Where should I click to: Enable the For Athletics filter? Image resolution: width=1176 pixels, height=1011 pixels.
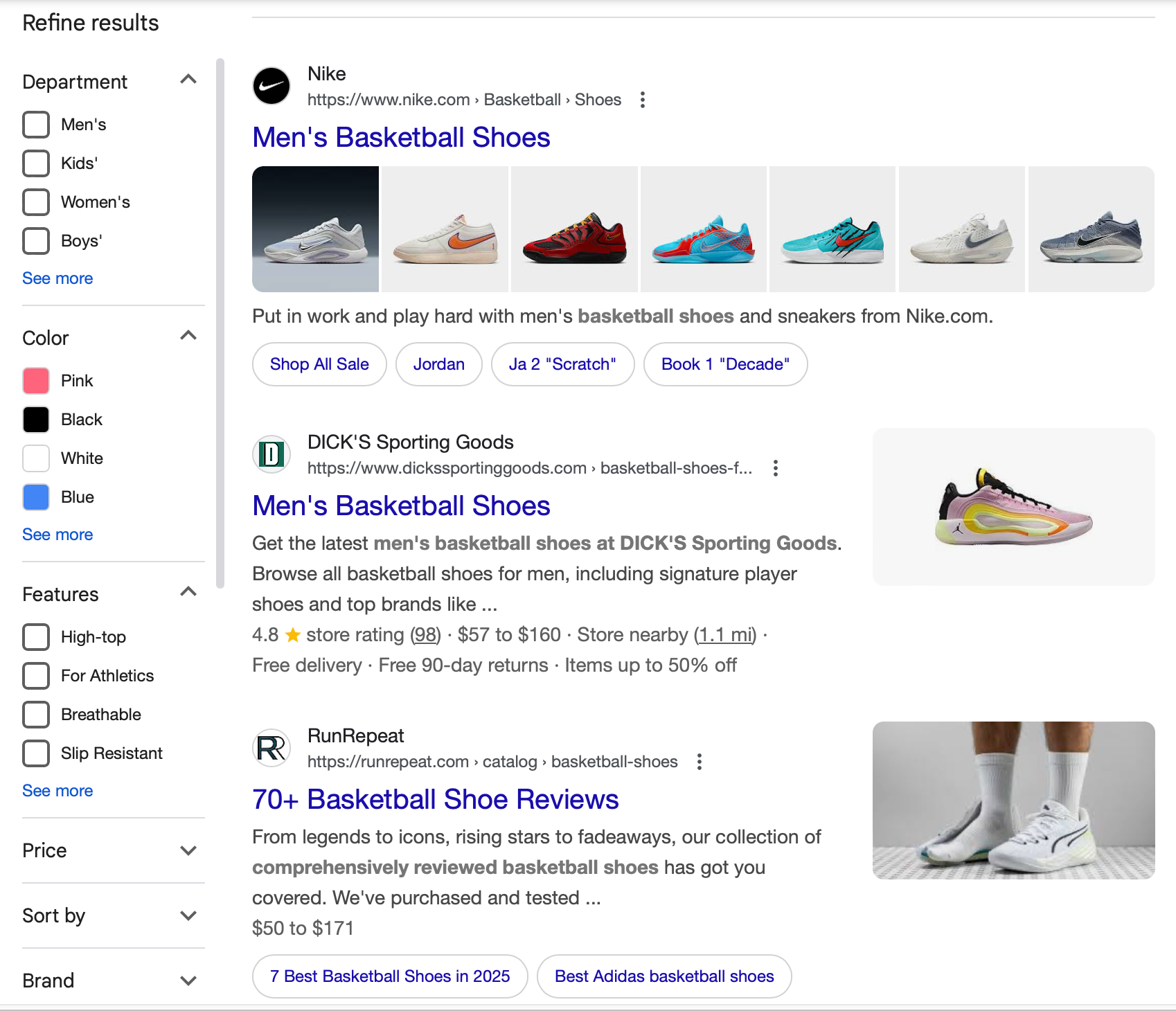click(x=36, y=676)
